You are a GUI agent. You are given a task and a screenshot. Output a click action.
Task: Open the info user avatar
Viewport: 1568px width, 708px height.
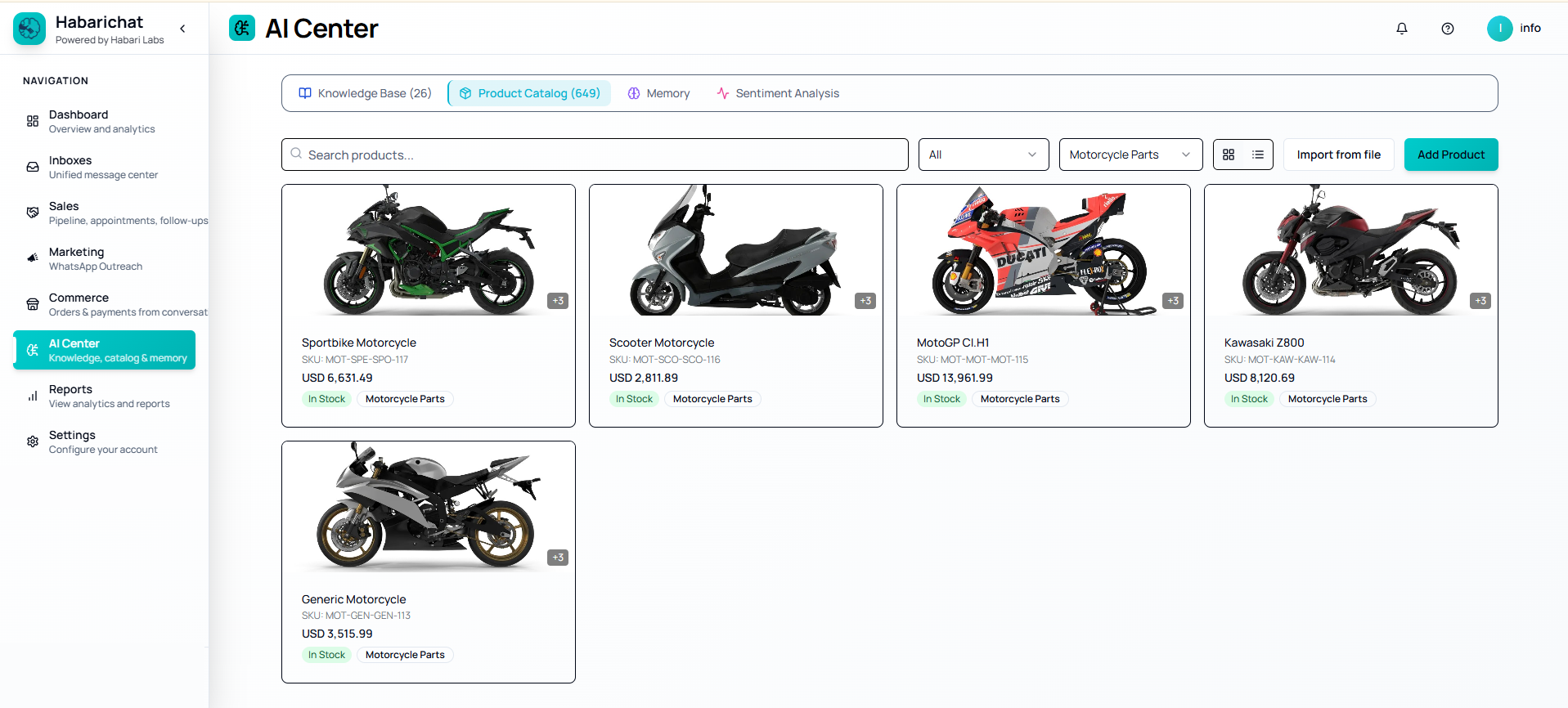1499,29
